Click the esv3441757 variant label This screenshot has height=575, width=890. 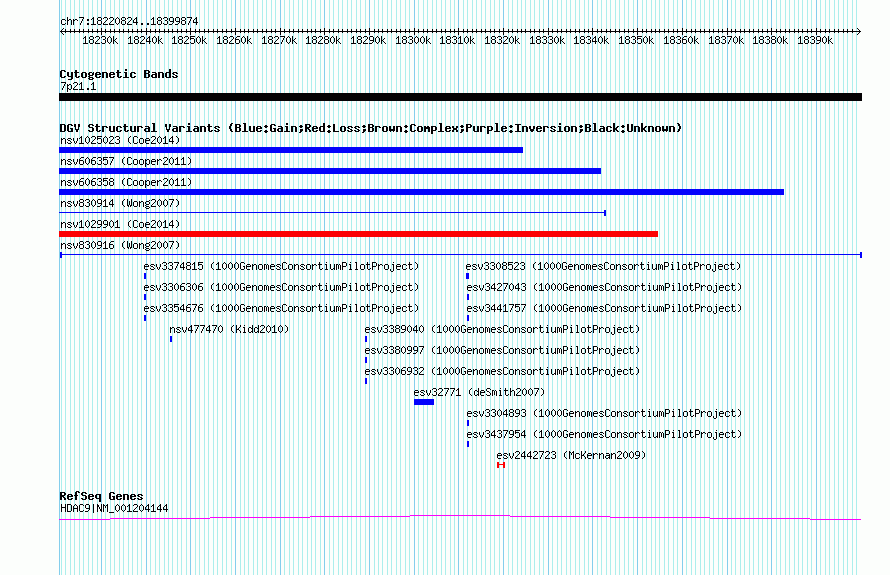(x=604, y=308)
